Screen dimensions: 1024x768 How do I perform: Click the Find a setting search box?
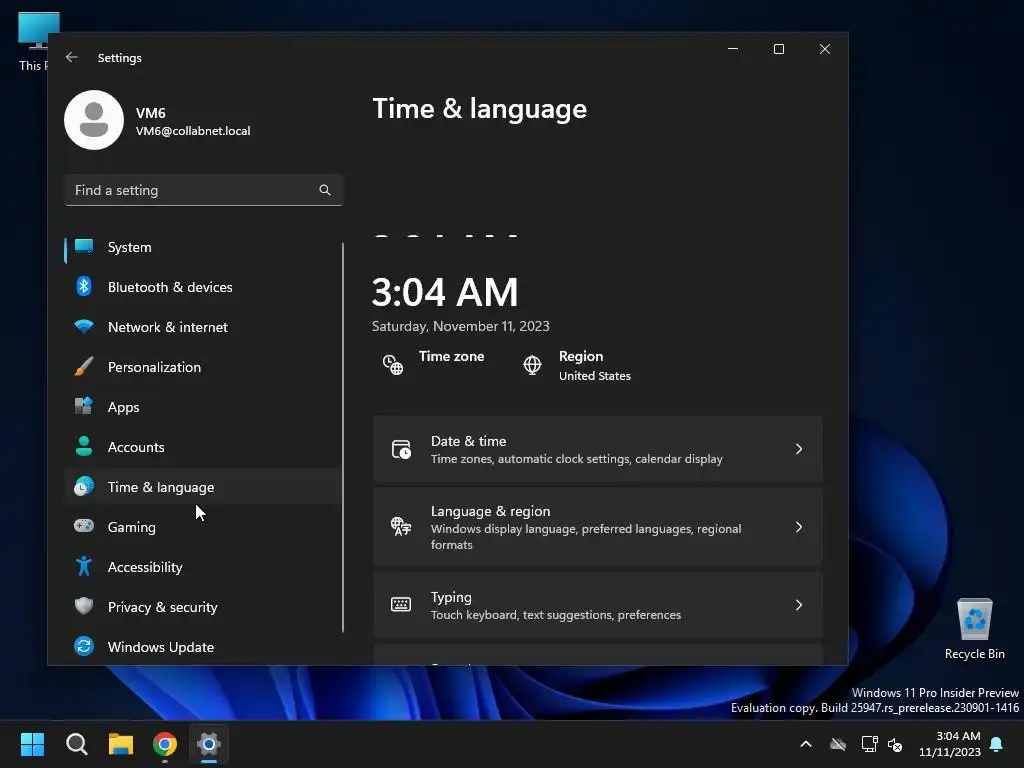(203, 190)
